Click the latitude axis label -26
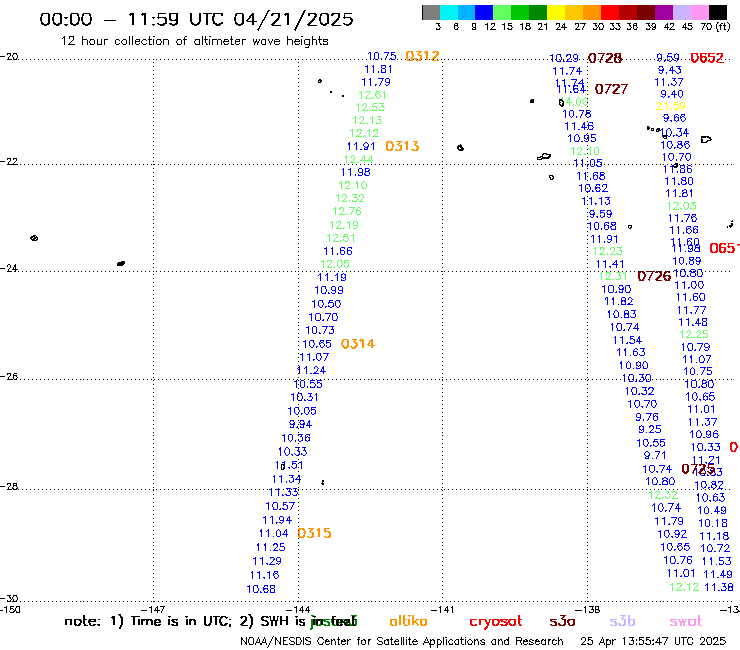The height and width of the screenshot is (650, 740). 9,377
